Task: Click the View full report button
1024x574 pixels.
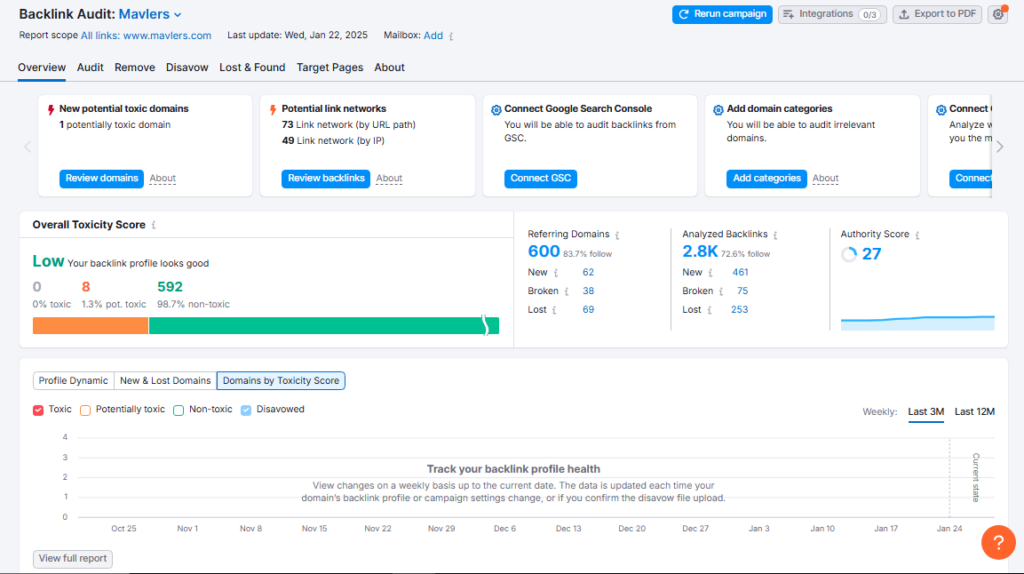Action: pyautogui.click(x=72, y=558)
